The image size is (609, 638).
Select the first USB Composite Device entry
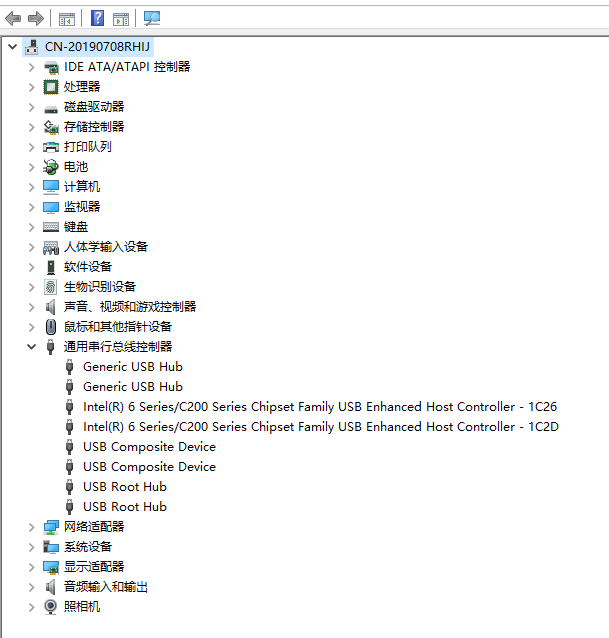coord(149,447)
